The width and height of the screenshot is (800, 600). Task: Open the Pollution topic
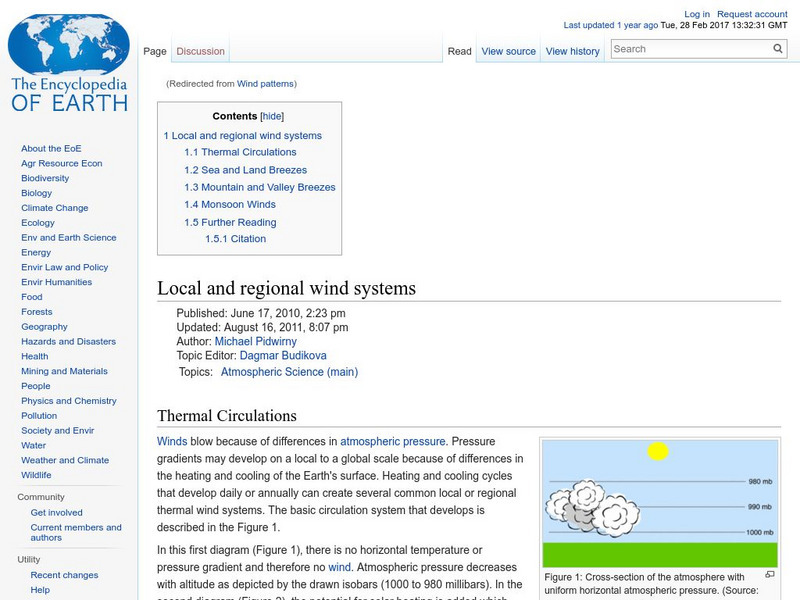pyautogui.click(x=39, y=415)
